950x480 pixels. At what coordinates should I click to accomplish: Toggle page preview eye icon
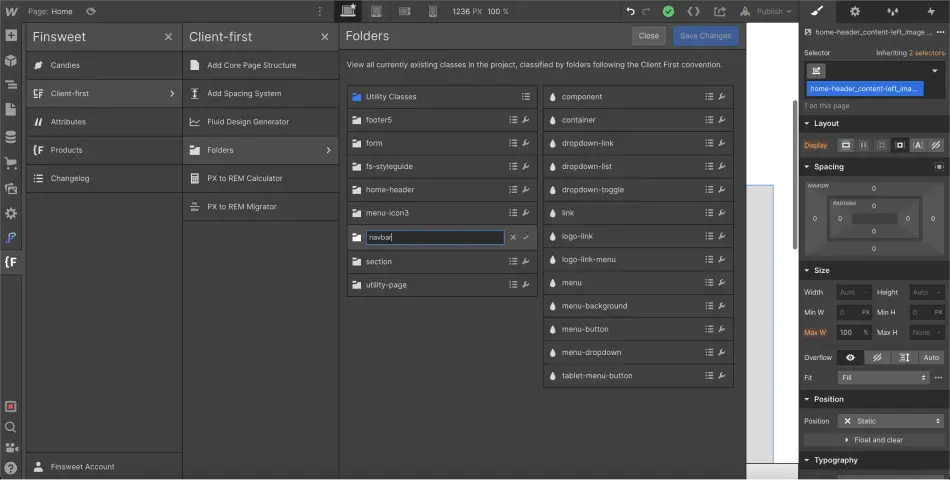pos(91,12)
